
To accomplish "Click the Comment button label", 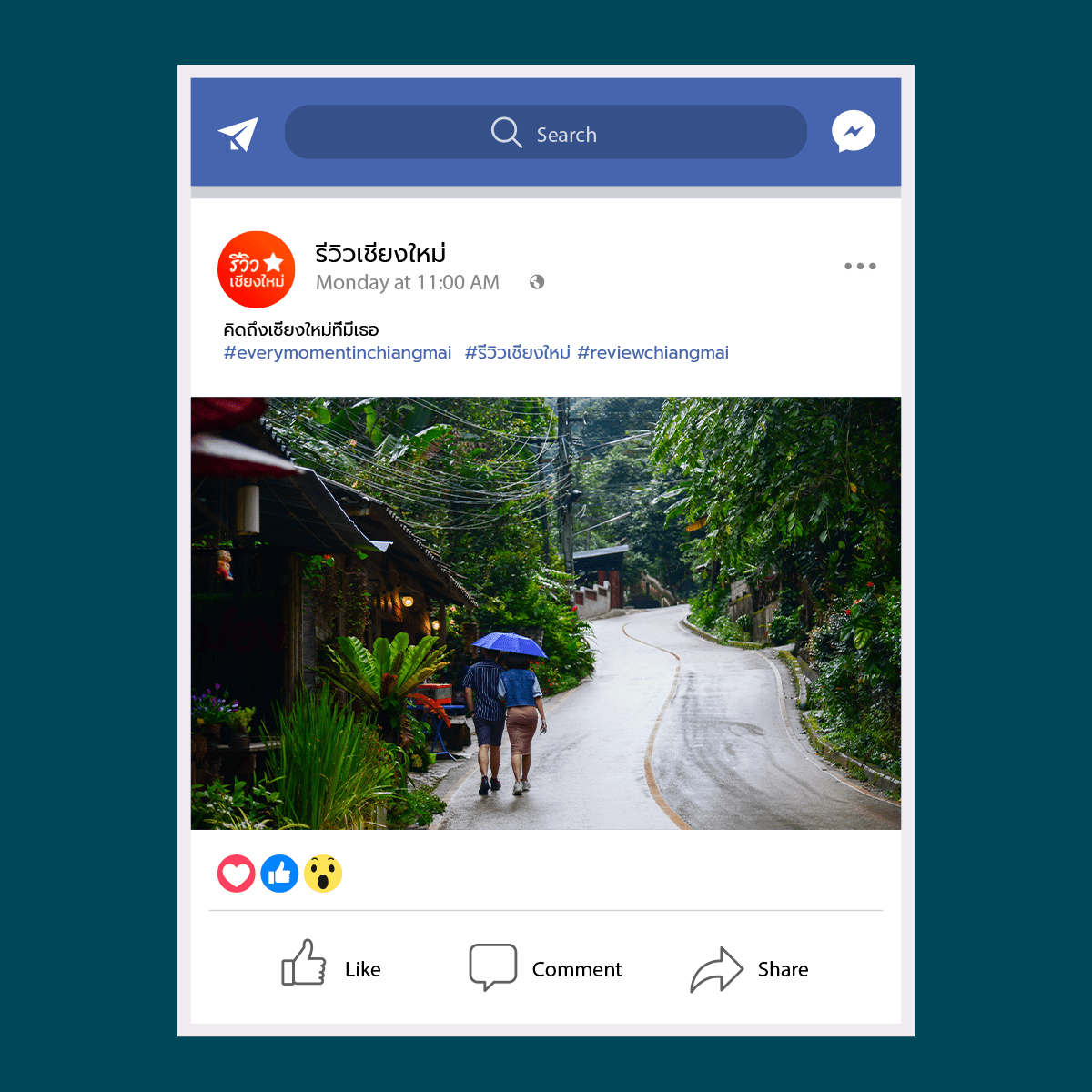I will pos(577,969).
